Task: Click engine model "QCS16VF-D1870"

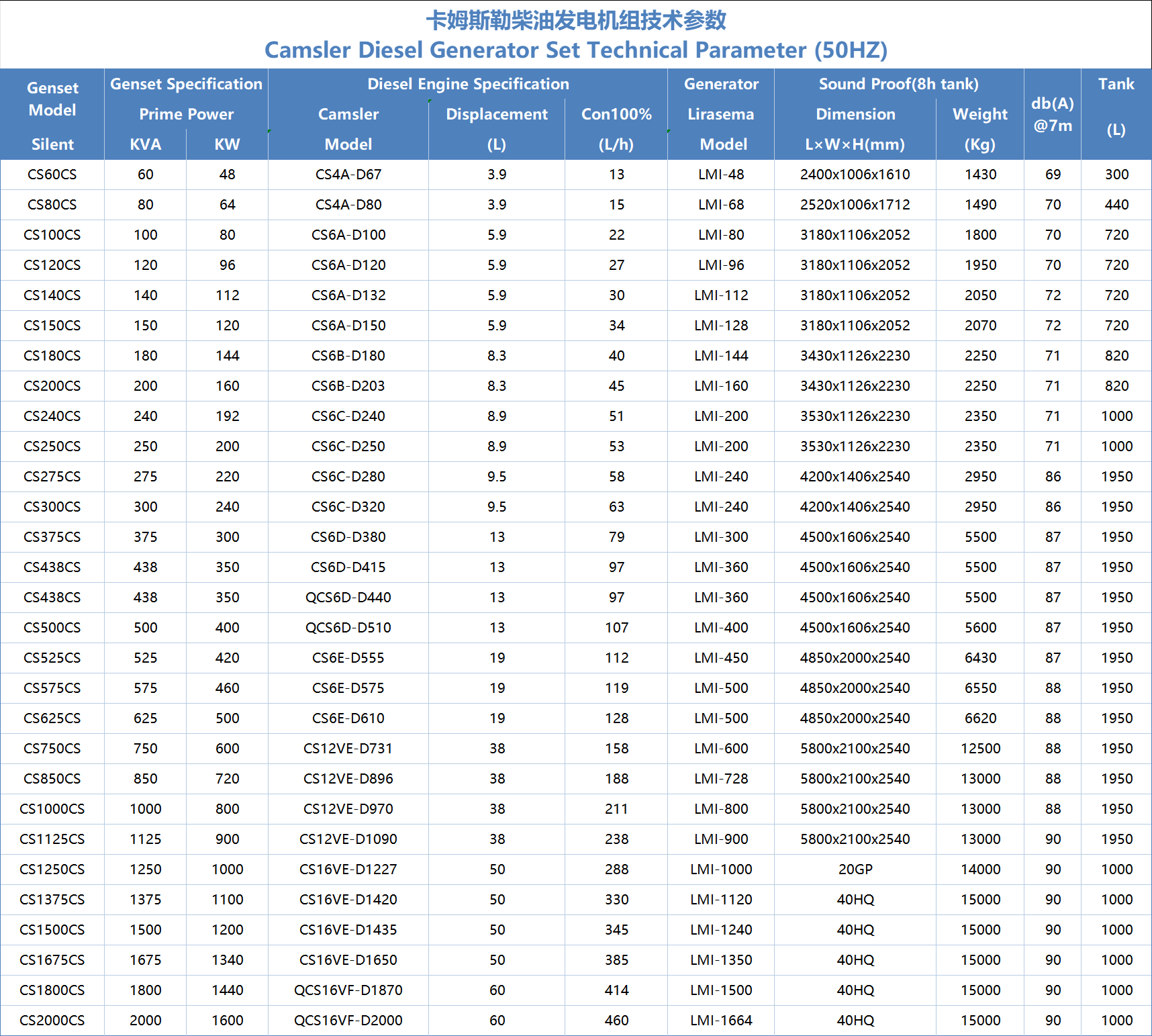Action: [x=348, y=990]
